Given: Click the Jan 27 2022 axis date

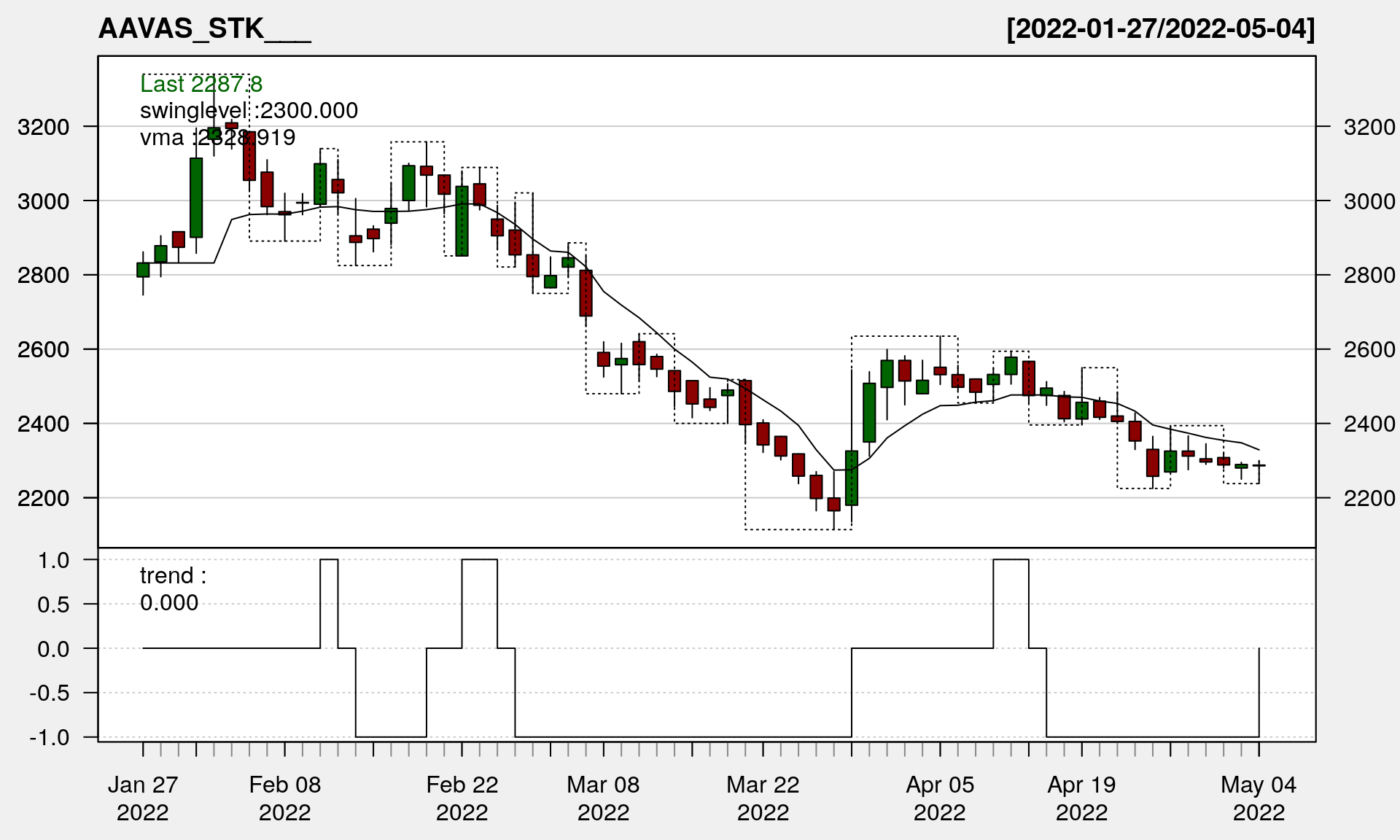Looking at the screenshot, I should point(143,798).
